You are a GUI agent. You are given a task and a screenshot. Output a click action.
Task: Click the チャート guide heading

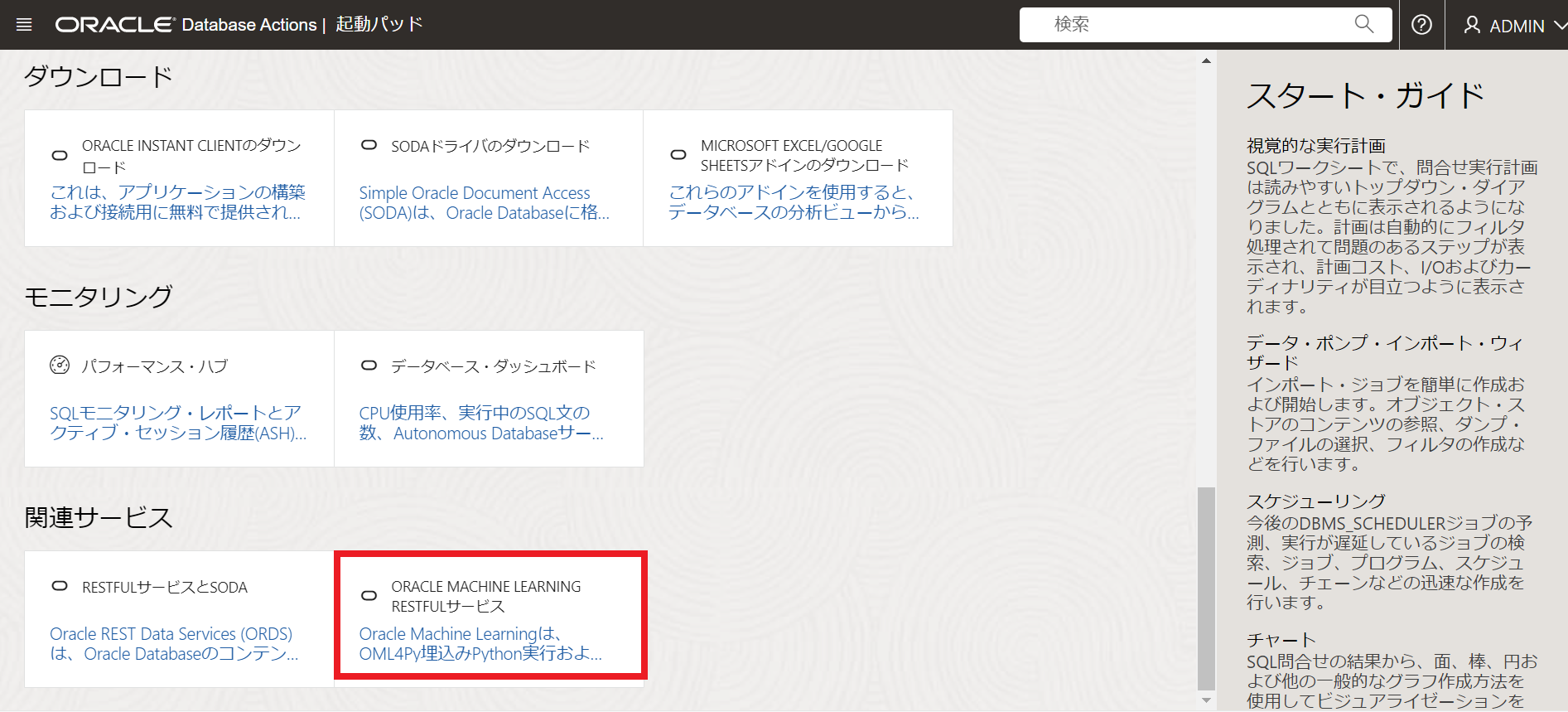click(1281, 640)
